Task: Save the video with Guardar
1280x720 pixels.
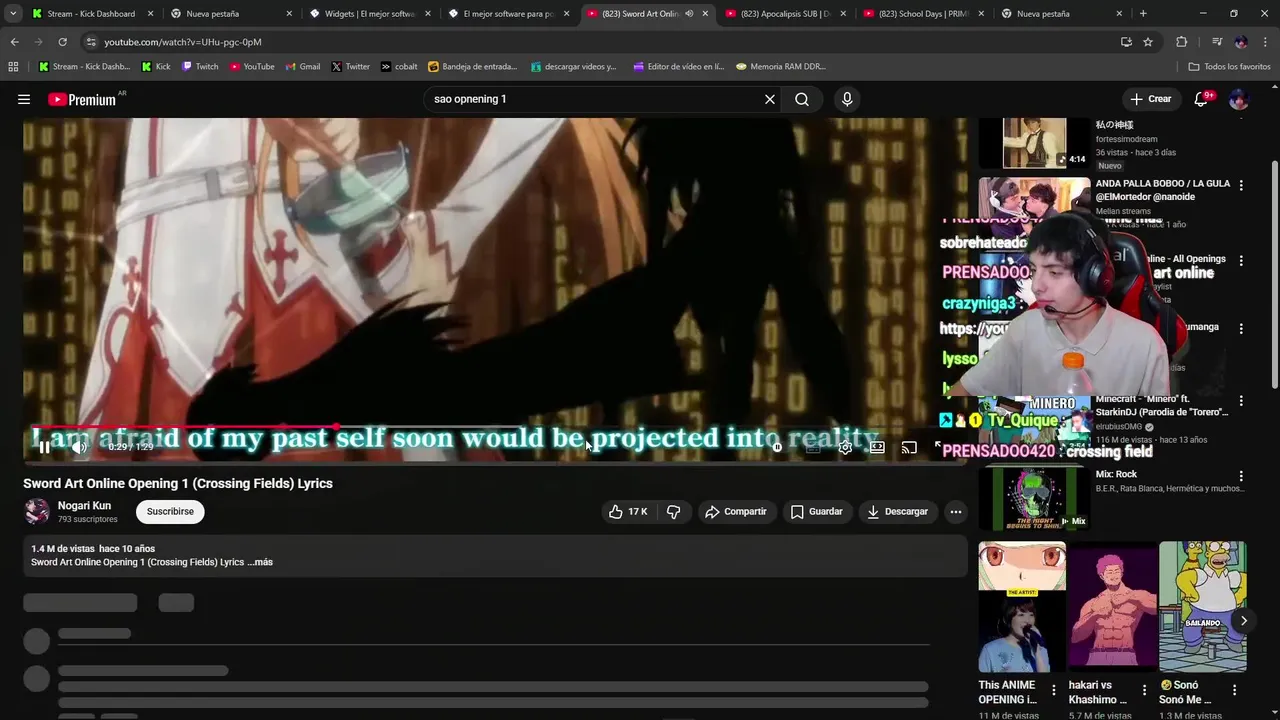Action: pyautogui.click(x=817, y=511)
